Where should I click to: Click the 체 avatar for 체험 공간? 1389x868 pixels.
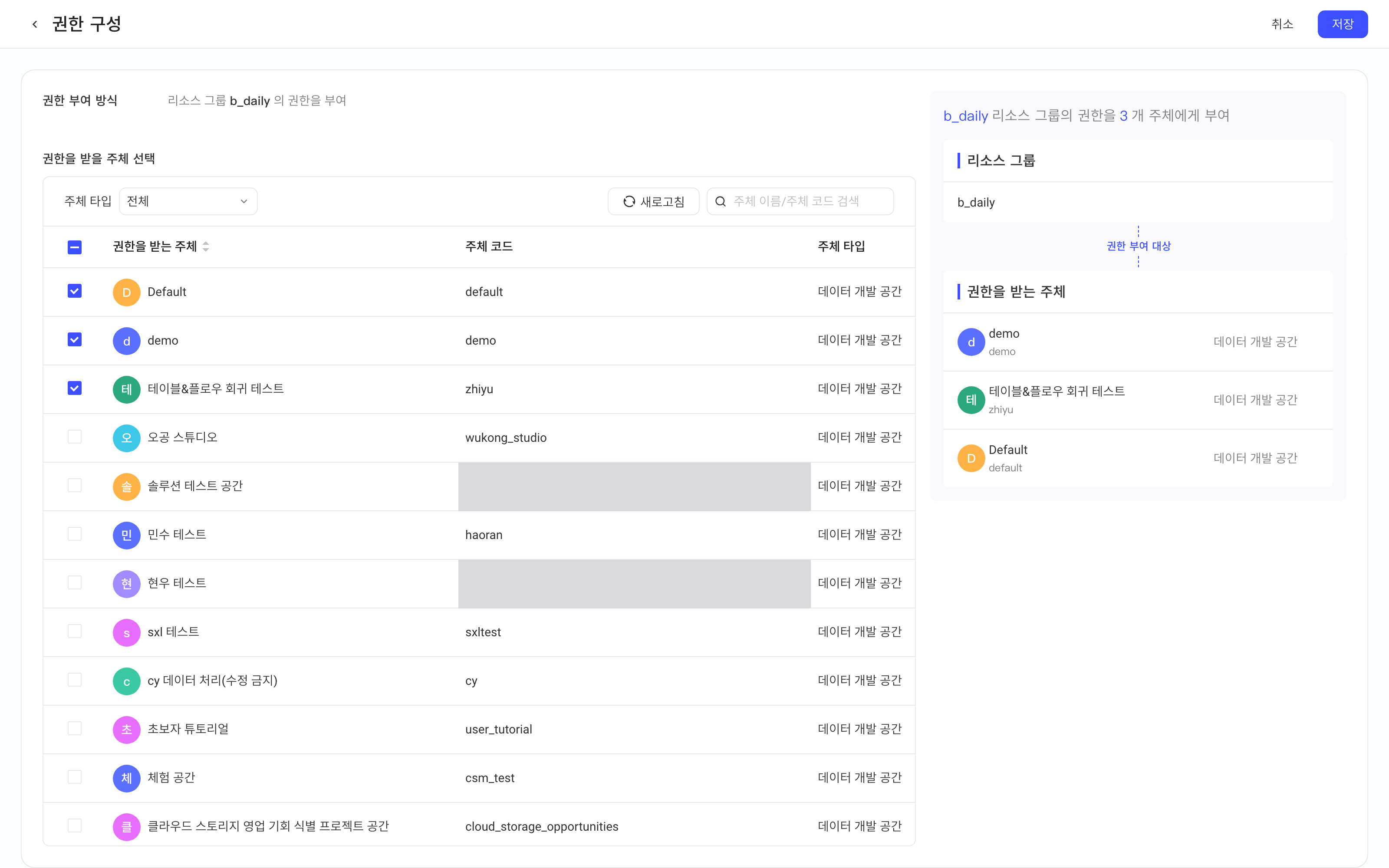click(x=126, y=779)
